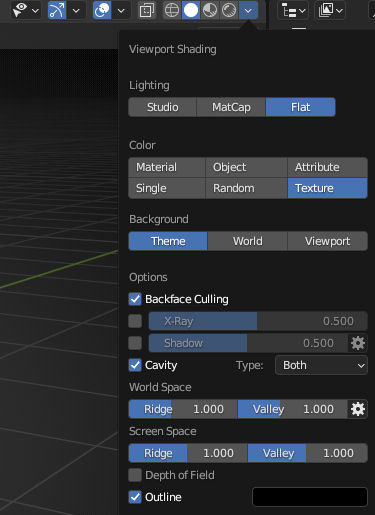This screenshot has height=515, width=375.
Task: Toggle the Show Overlays icon
Action: coord(102,10)
